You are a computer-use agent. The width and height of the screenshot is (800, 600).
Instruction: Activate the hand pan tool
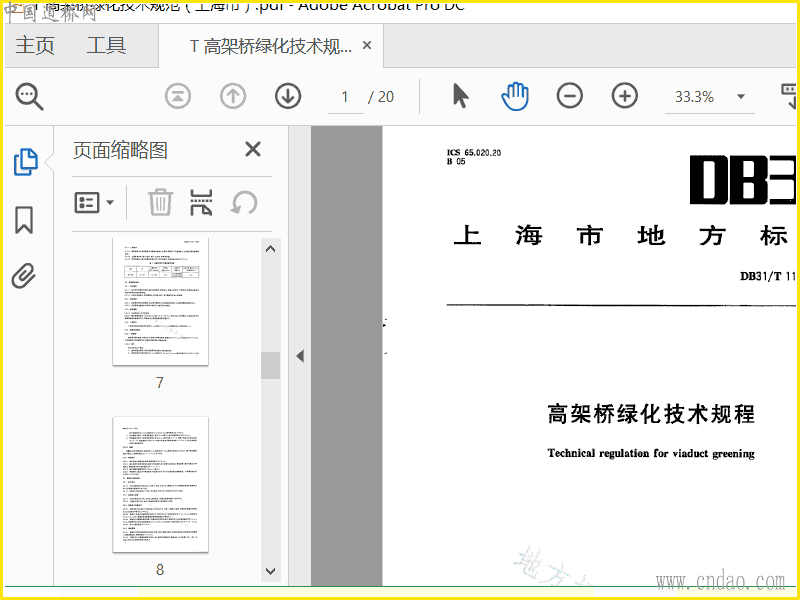click(x=515, y=96)
